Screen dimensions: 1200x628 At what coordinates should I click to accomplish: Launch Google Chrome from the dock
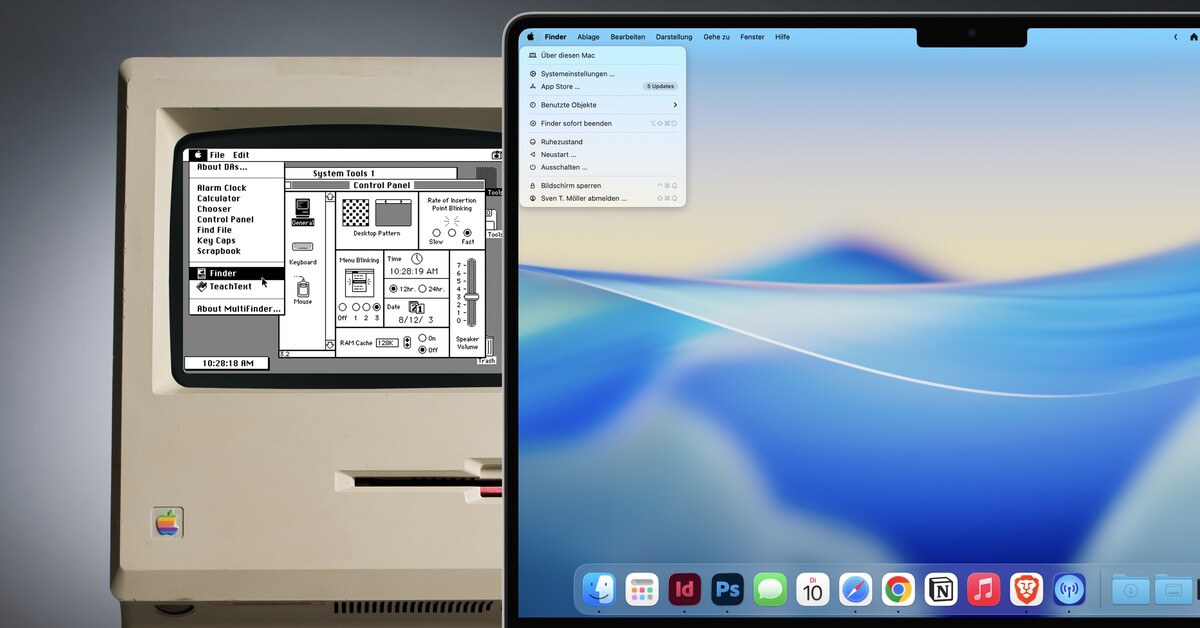click(x=898, y=589)
